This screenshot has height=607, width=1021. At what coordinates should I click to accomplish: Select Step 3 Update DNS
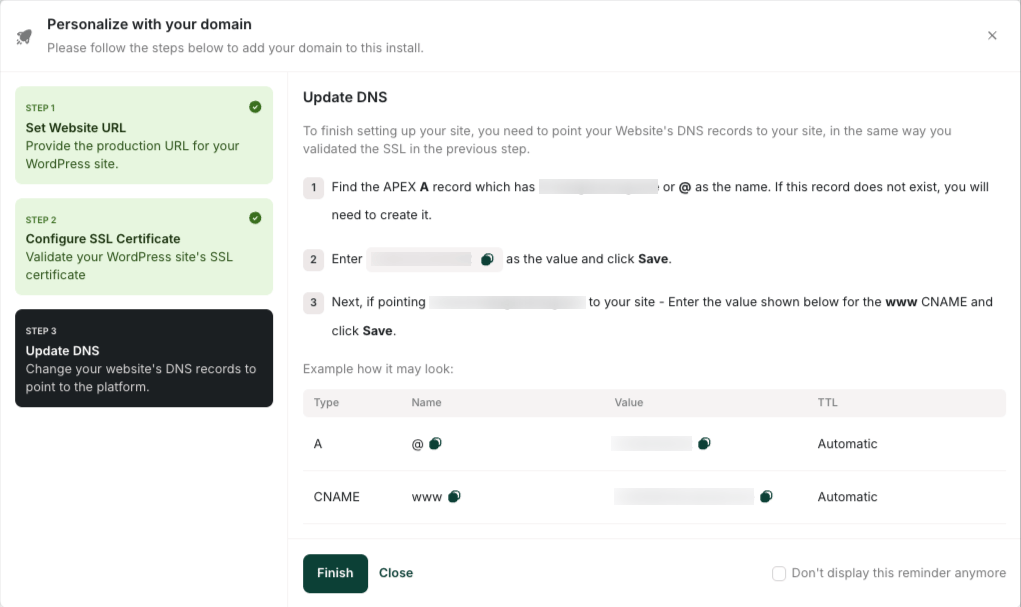tap(144, 358)
